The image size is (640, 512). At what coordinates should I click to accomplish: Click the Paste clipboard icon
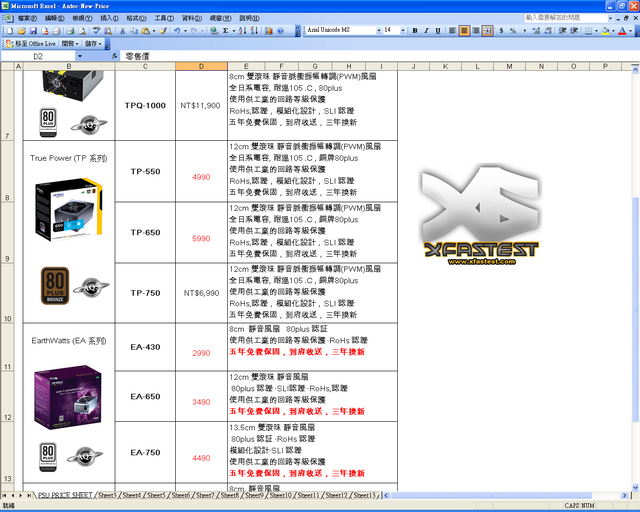(145, 31)
